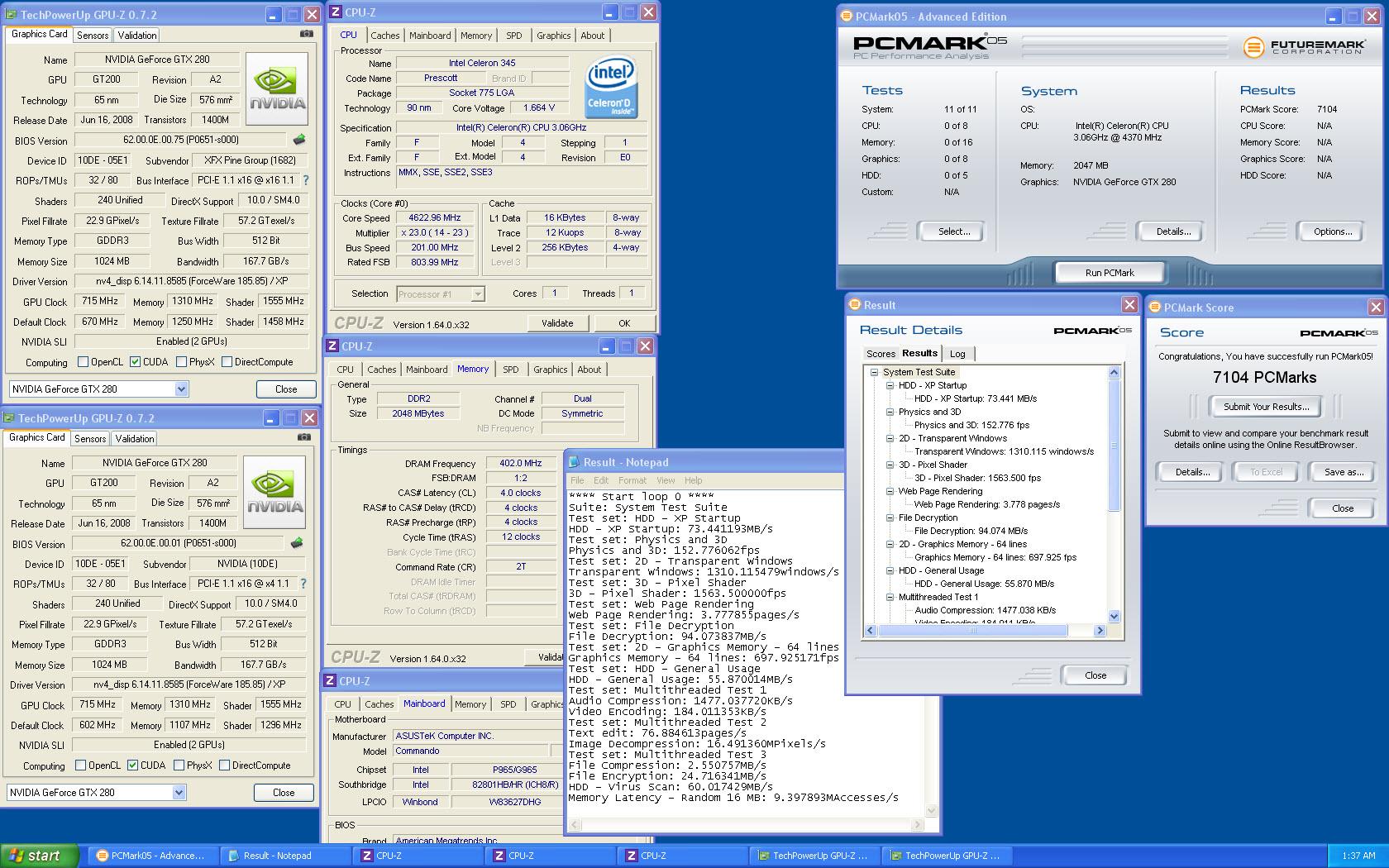Collapse the HDD - XP Startup tree node
Viewport: 1389px width, 868px height.
tap(890, 385)
